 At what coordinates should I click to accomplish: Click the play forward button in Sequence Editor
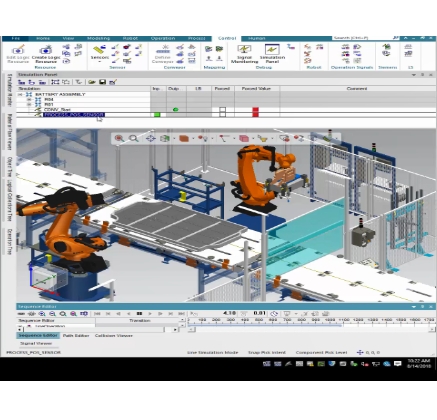[150, 314]
